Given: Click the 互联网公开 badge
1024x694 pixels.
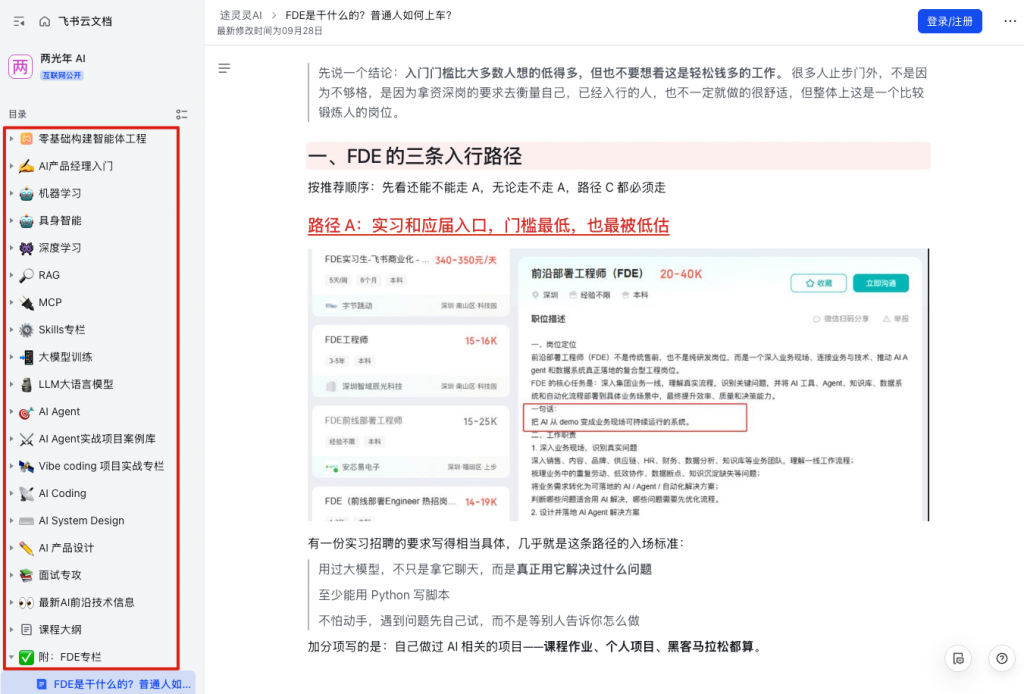Looking at the screenshot, I should pyautogui.click(x=62, y=75).
